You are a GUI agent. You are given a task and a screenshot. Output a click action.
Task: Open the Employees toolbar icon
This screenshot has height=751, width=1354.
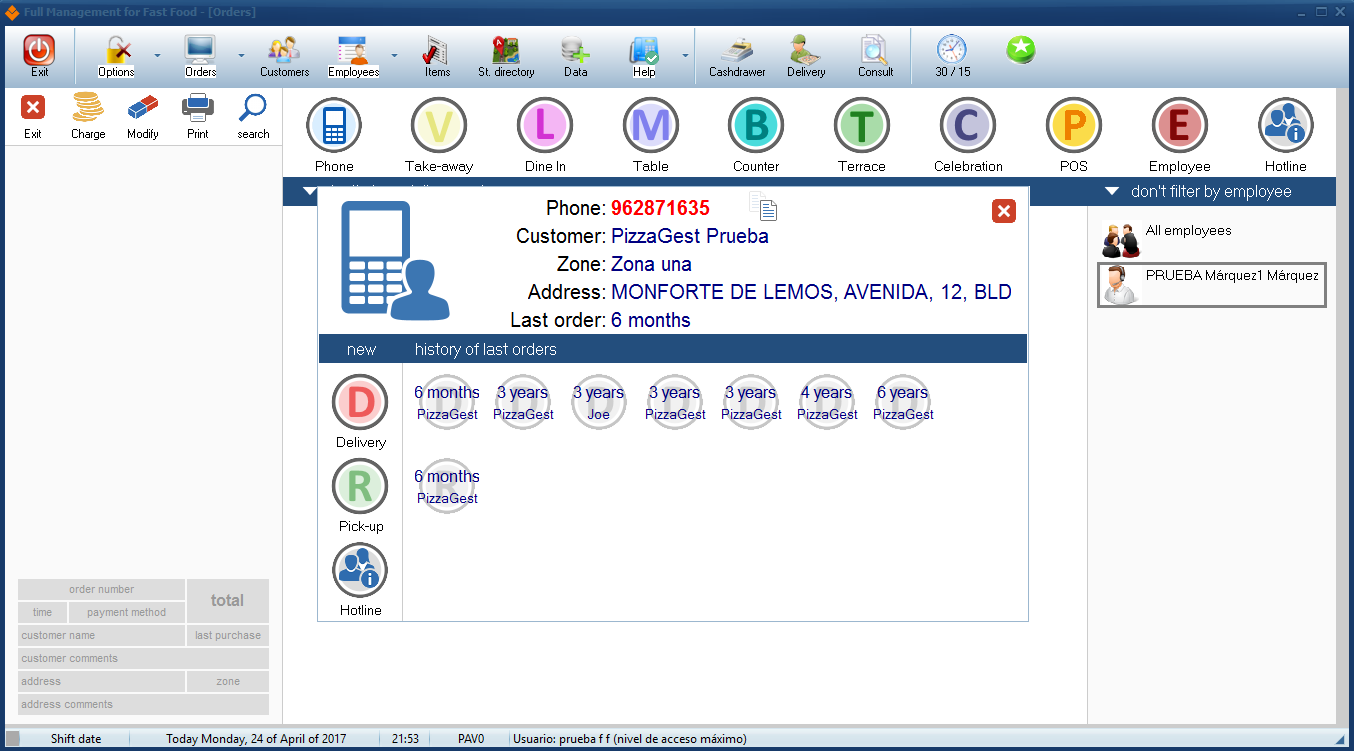(x=353, y=50)
